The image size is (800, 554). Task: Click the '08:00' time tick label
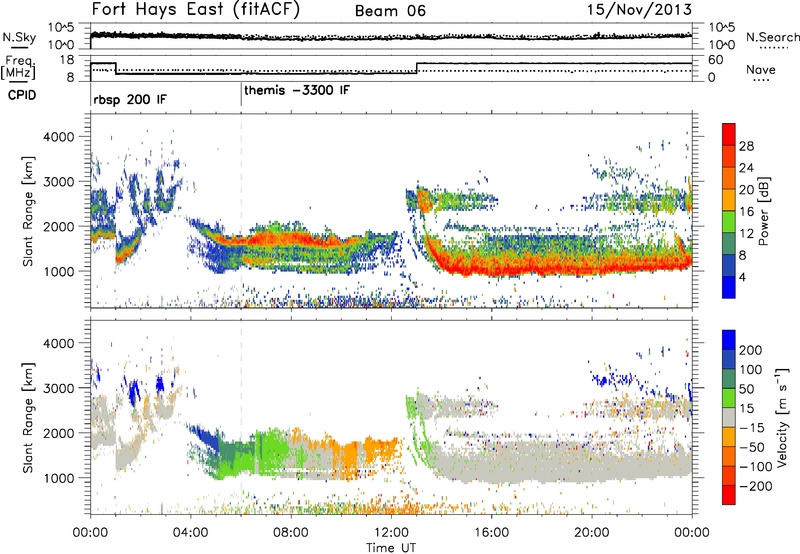291,533
